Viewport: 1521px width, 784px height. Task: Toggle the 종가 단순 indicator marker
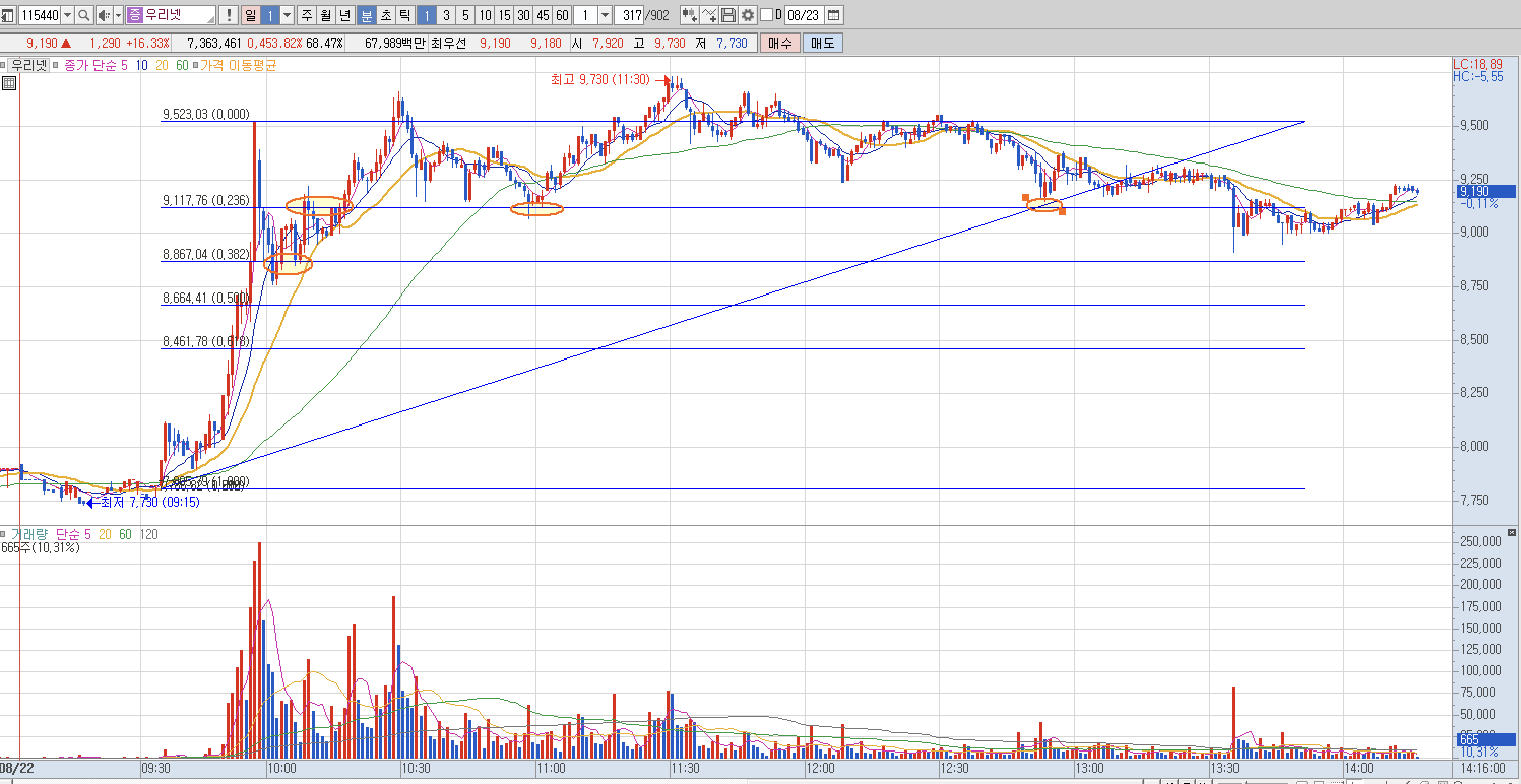[55, 66]
